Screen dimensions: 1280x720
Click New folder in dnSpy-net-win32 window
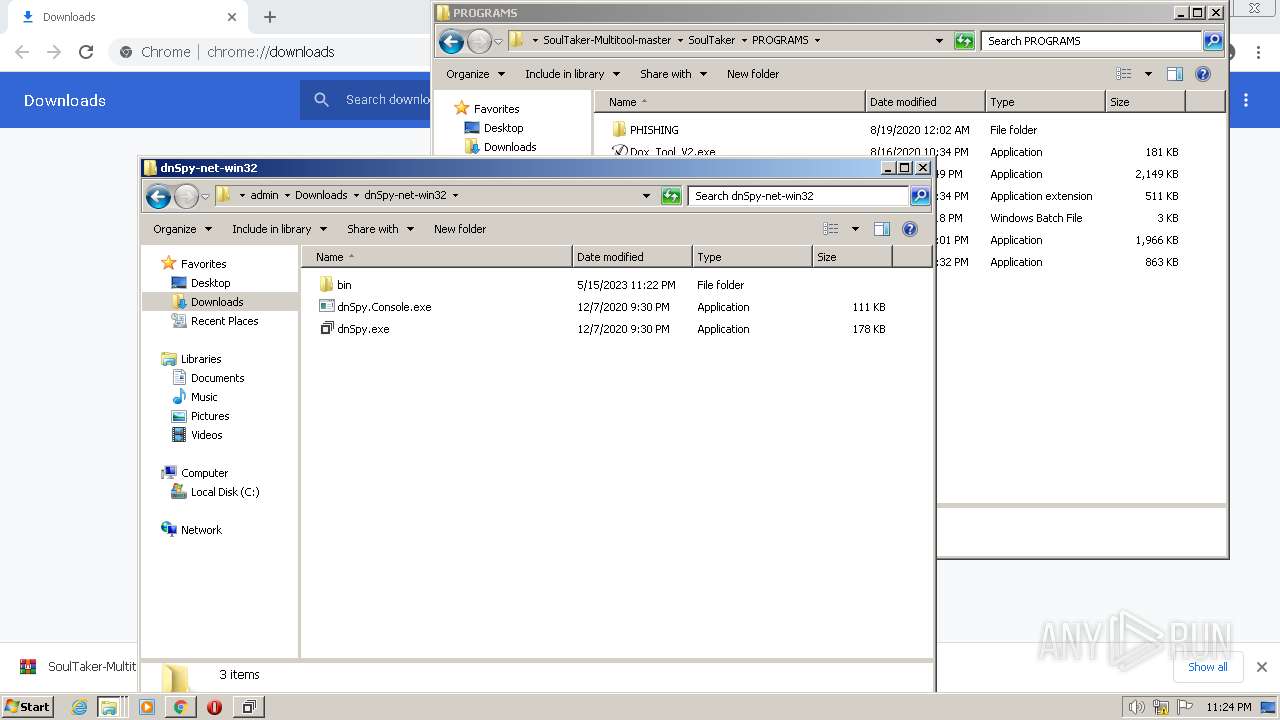click(460, 229)
